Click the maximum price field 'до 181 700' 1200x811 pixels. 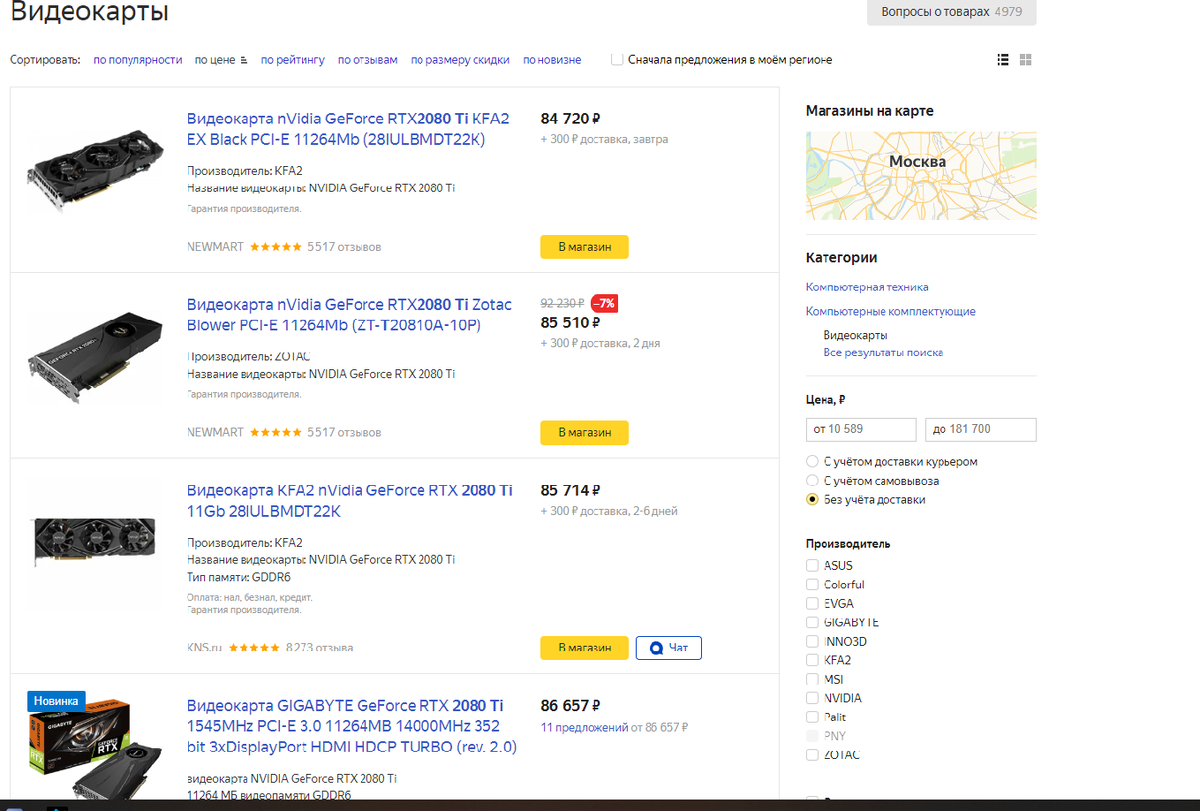pos(981,429)
